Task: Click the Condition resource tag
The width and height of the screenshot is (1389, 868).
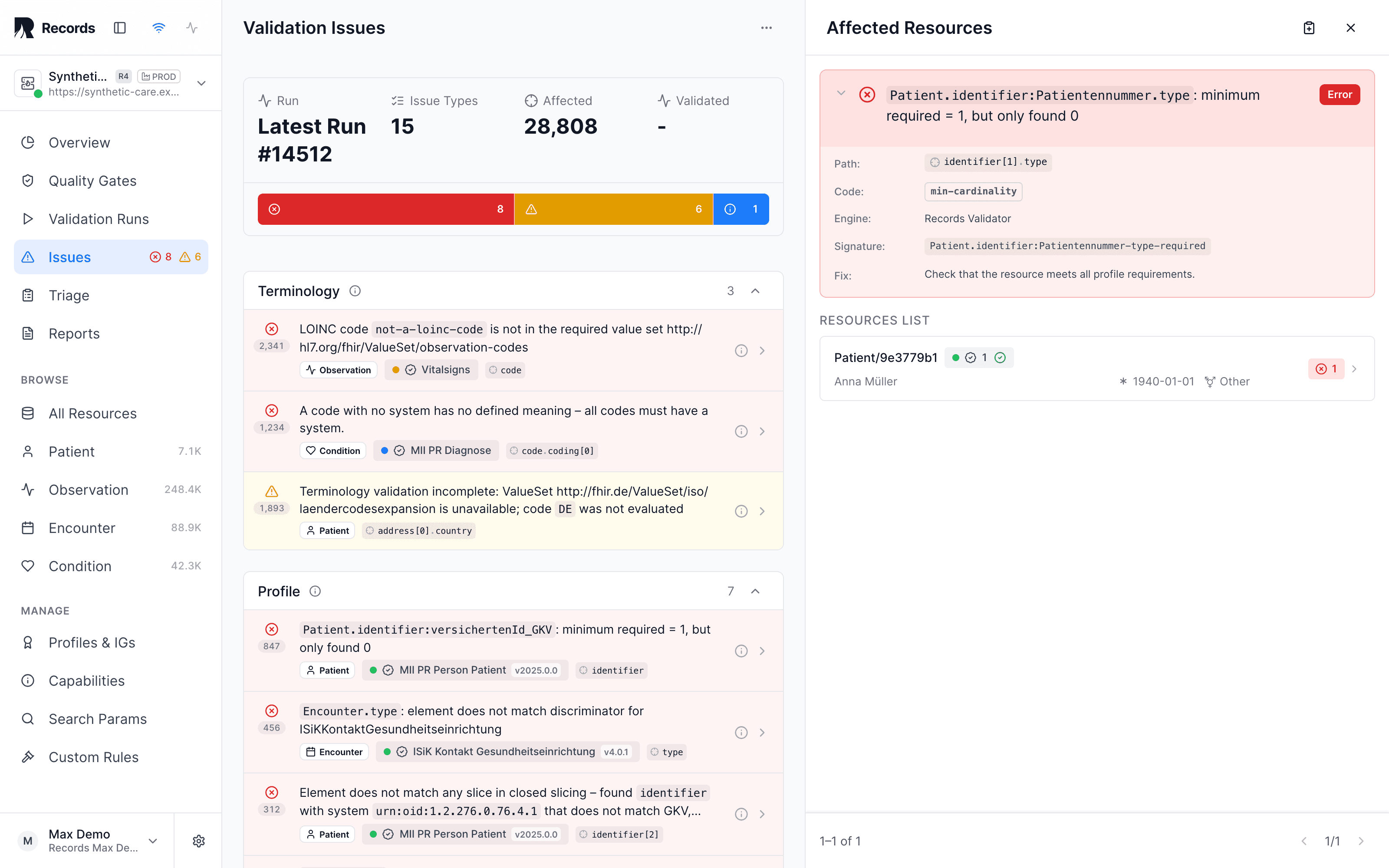Action: (333, 450)
